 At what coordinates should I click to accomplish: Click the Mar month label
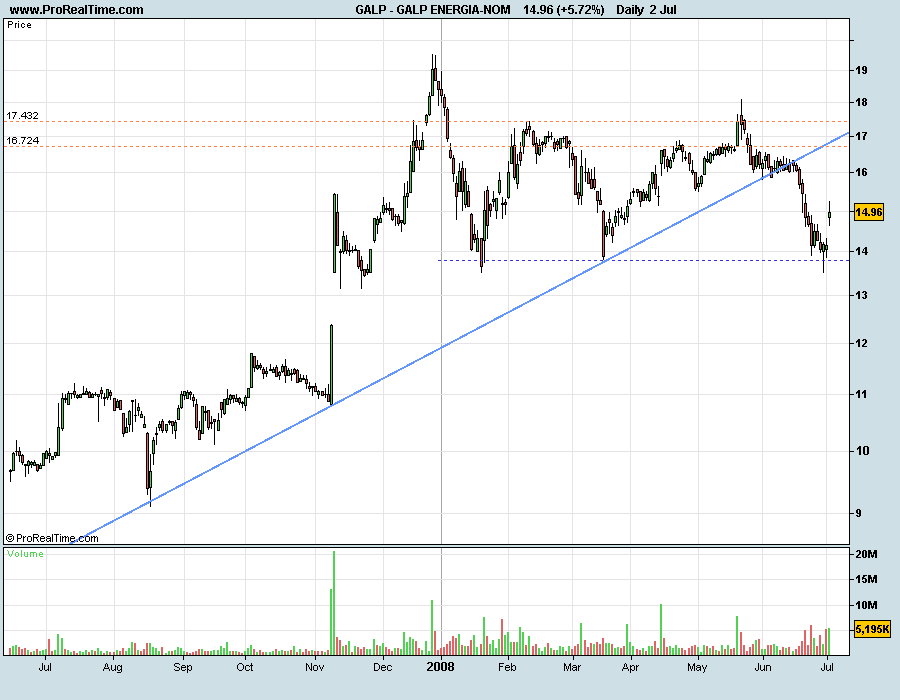pyautogui.click(x=572, y=667)
